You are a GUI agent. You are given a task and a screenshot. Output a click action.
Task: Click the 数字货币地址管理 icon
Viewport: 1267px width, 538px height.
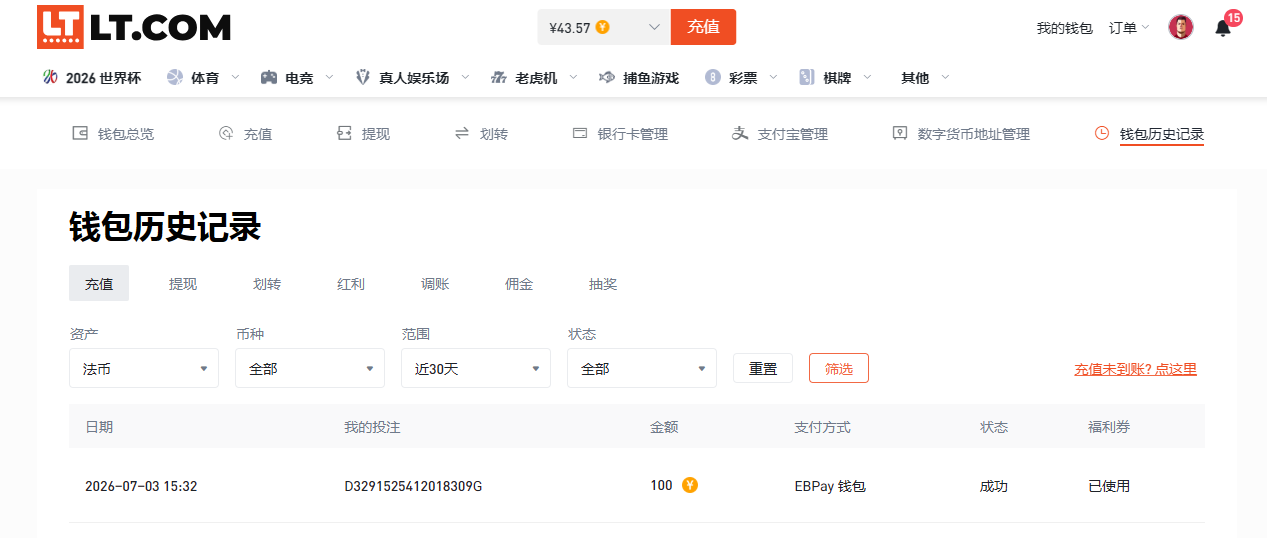(x=900, y=133)
